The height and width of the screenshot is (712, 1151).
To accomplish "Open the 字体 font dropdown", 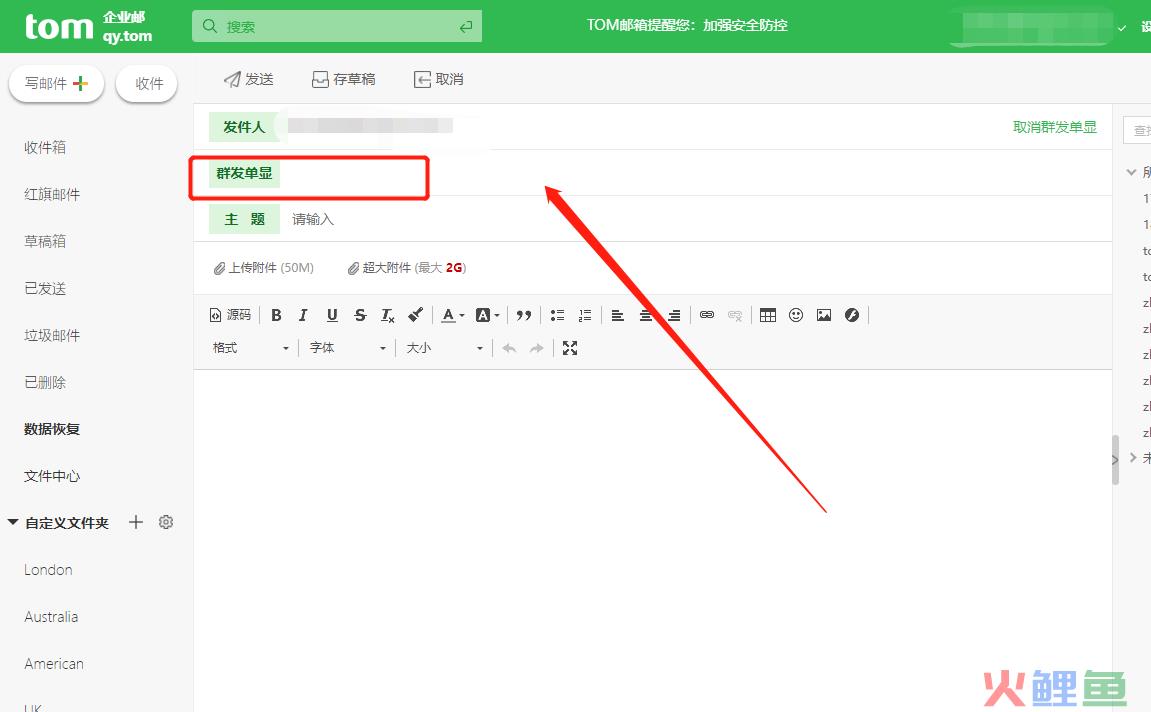I will [347, 348].
